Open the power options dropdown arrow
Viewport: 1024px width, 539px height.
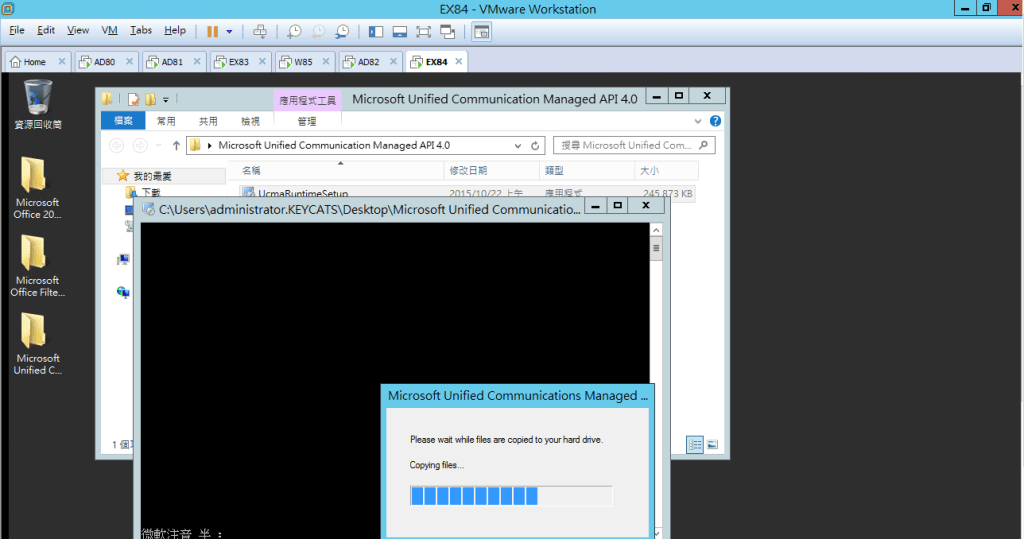pos(228,31)
